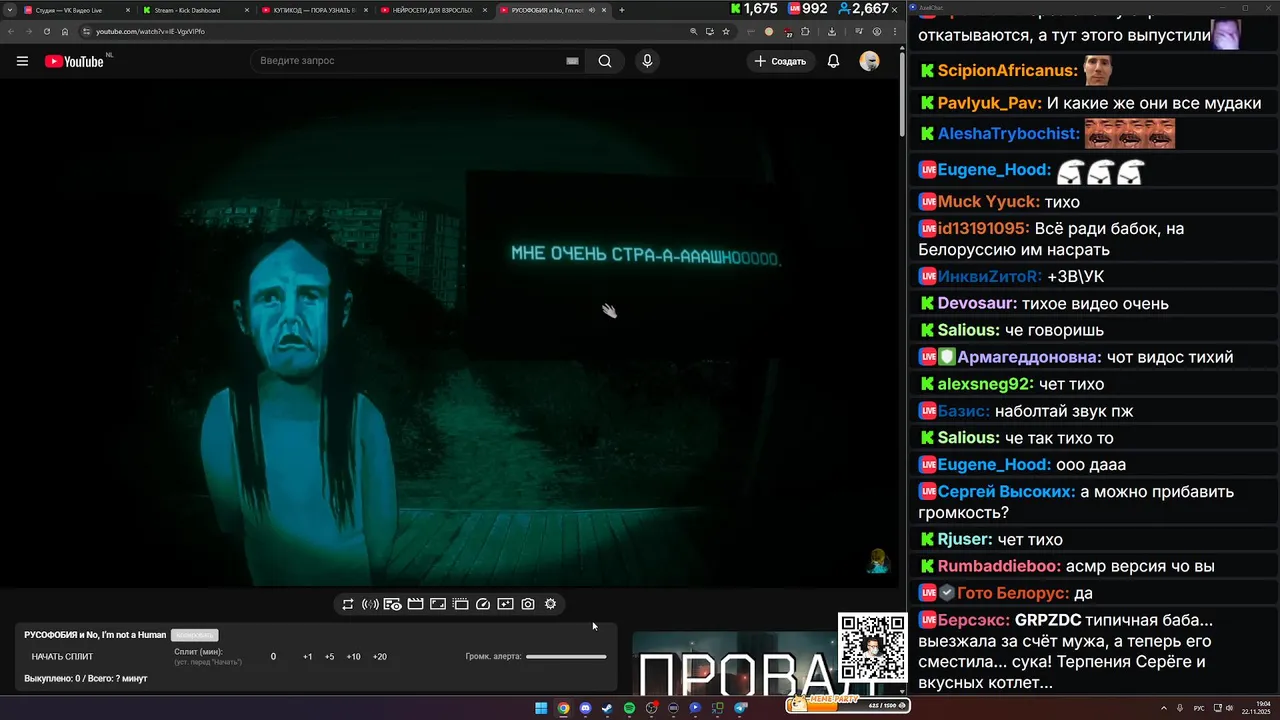Click the screen-with-eye icon in toolbar
This screenshot has height=720, width=1280.
click(x=392, y=604)
